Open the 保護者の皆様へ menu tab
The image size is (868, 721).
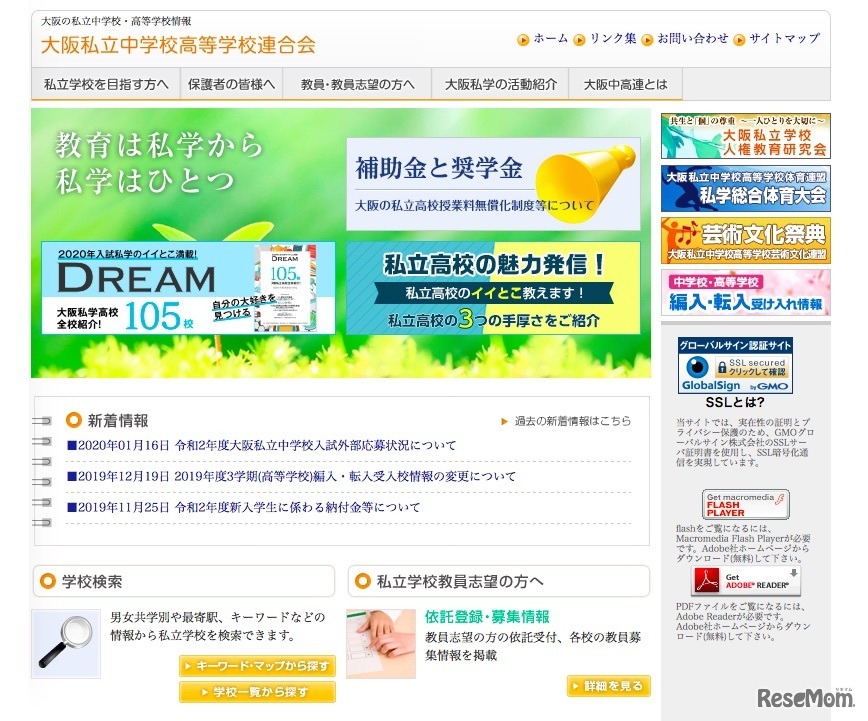[231, 84]
